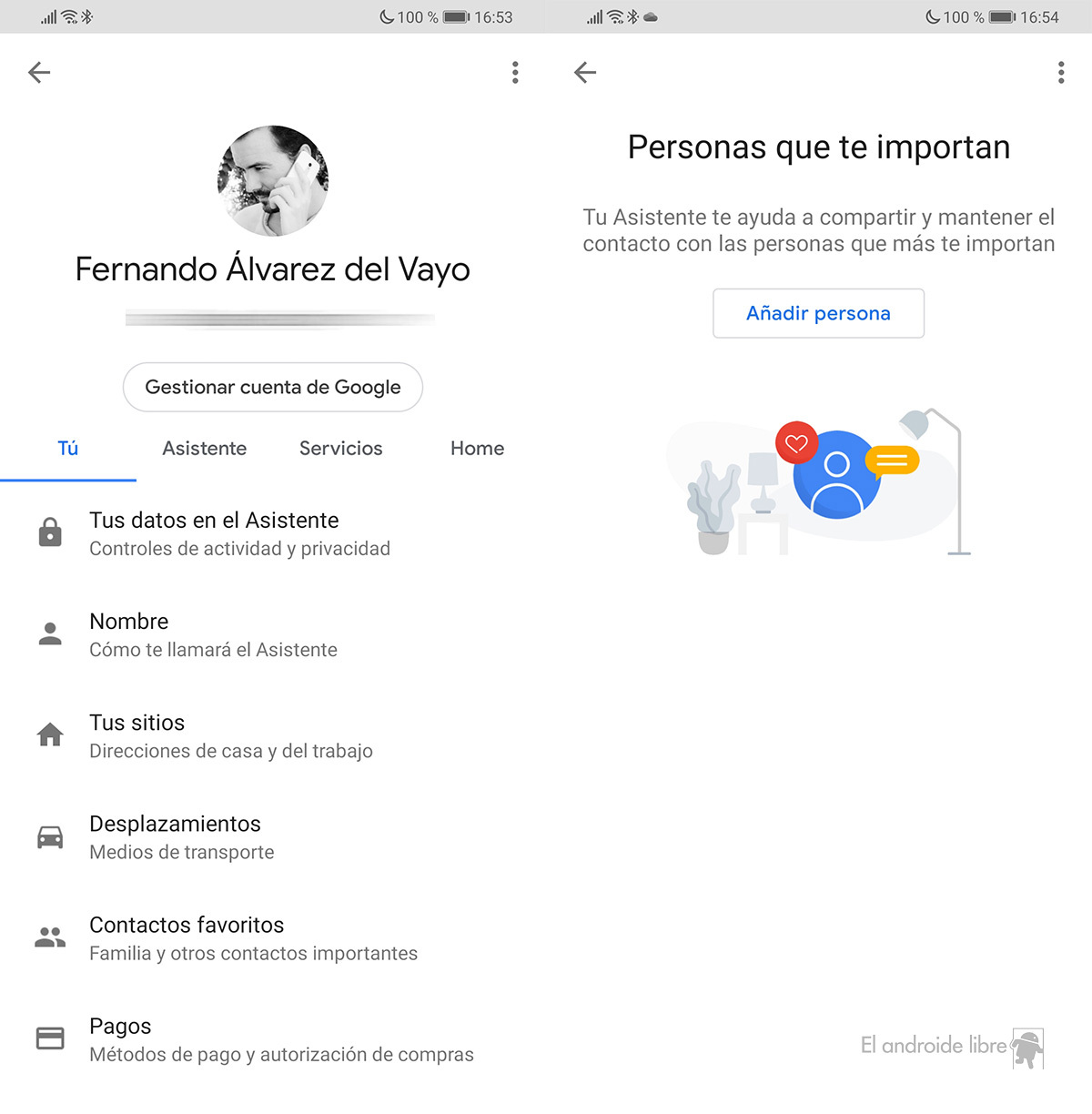Tap the person icon next to Nombre
1092x1114 pixels.
click(x=50, y=633)
